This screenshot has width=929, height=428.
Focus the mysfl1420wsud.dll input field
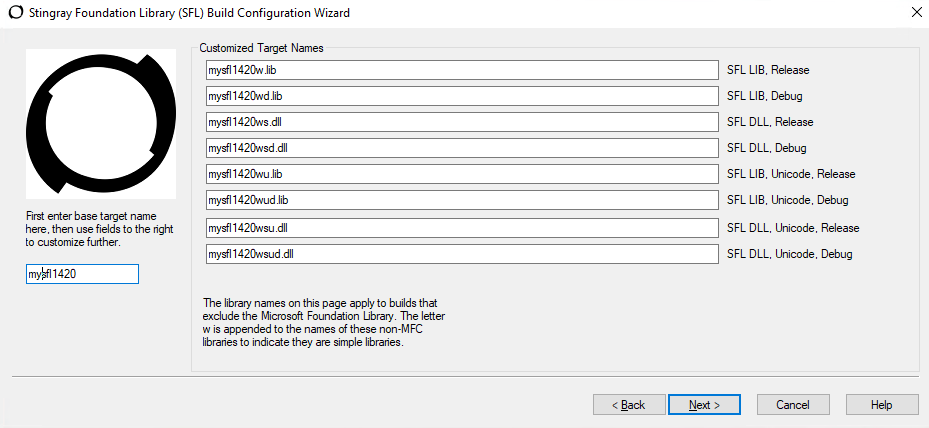[462, 254]
